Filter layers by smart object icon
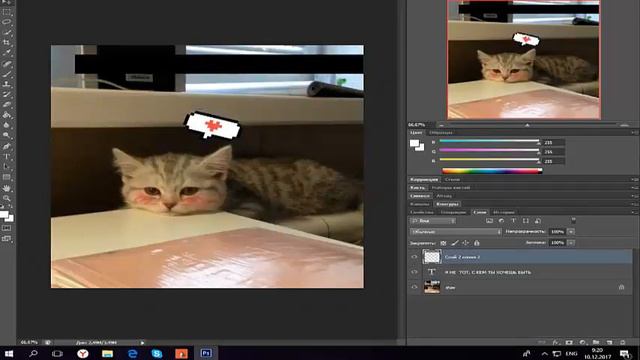640x360 pixels. (538, 221)
